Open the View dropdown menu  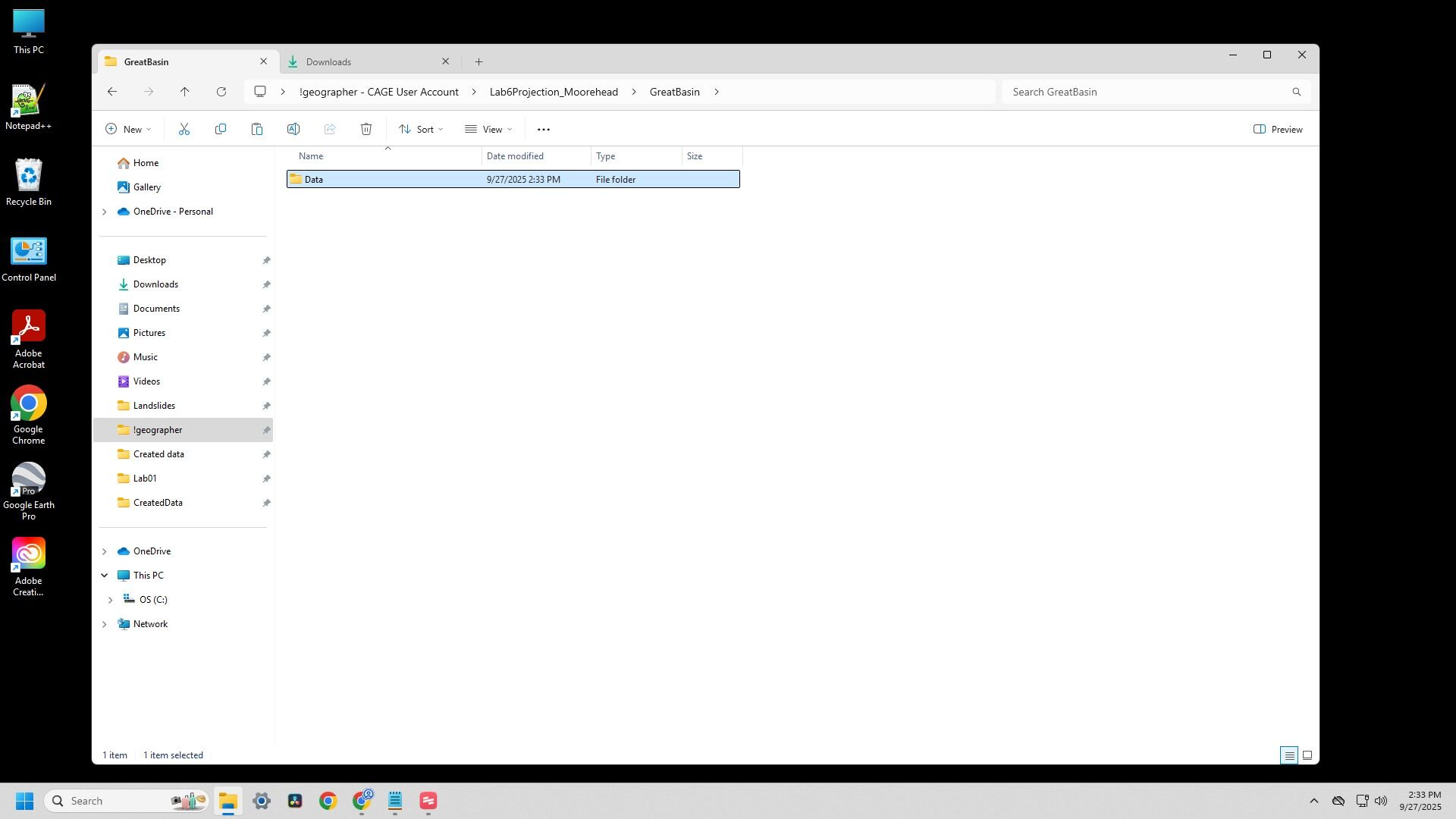(488, 130)
